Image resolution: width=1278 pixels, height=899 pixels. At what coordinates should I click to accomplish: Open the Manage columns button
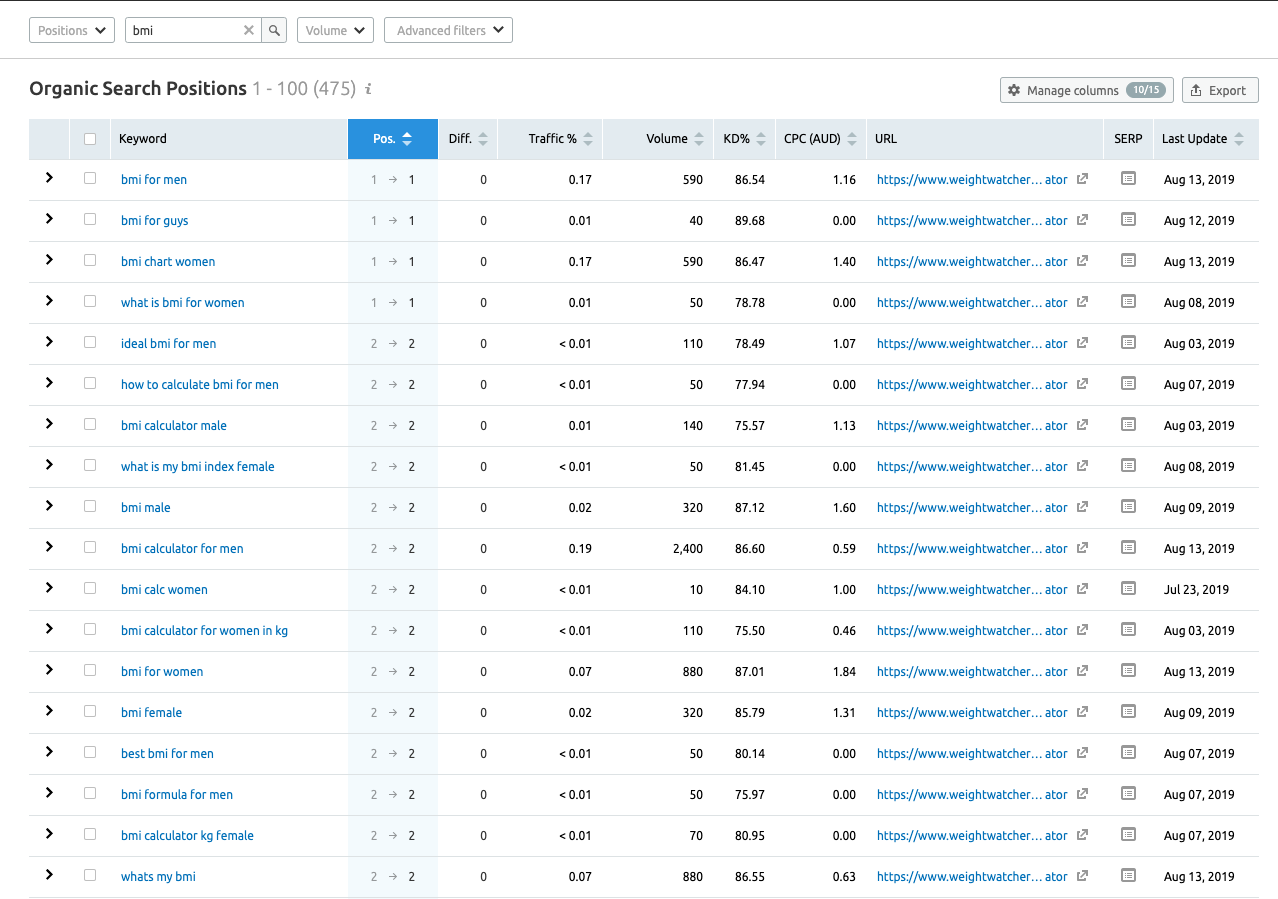[1086, 90]
